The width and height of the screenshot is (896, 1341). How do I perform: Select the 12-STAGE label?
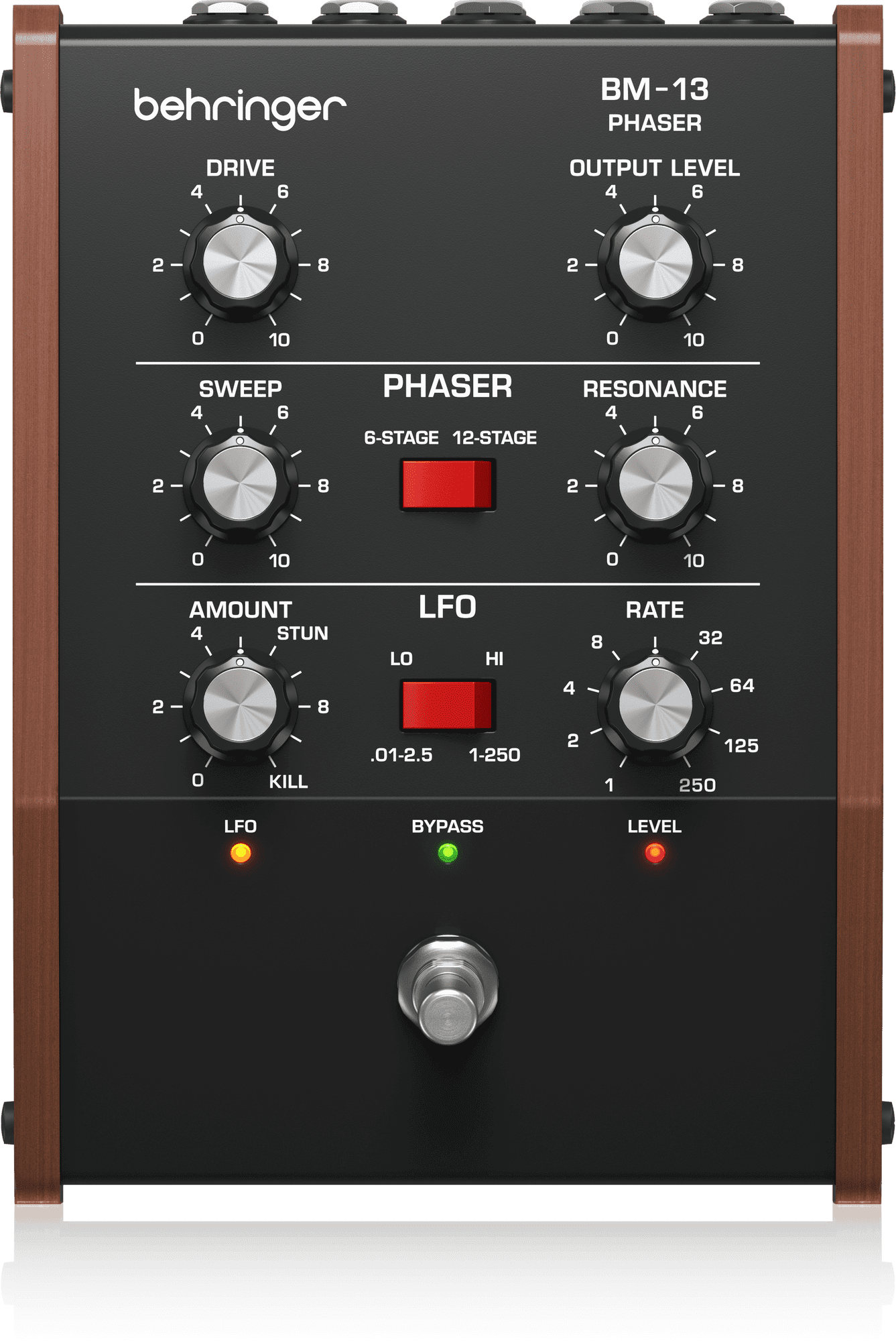coord(495,438)
